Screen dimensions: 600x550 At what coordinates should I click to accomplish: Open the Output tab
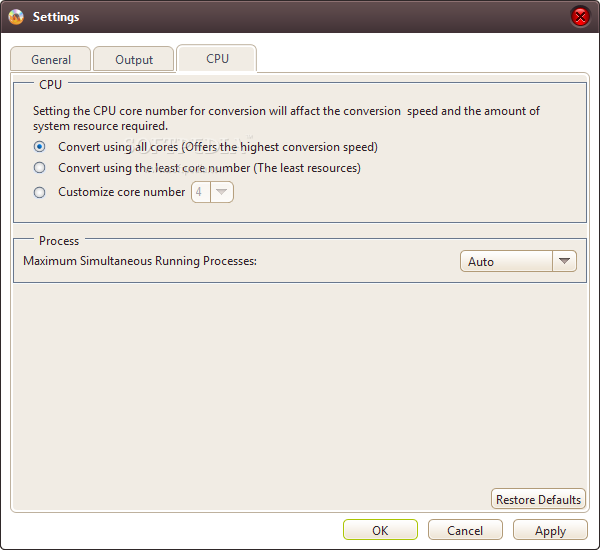[x=134, y=60]
